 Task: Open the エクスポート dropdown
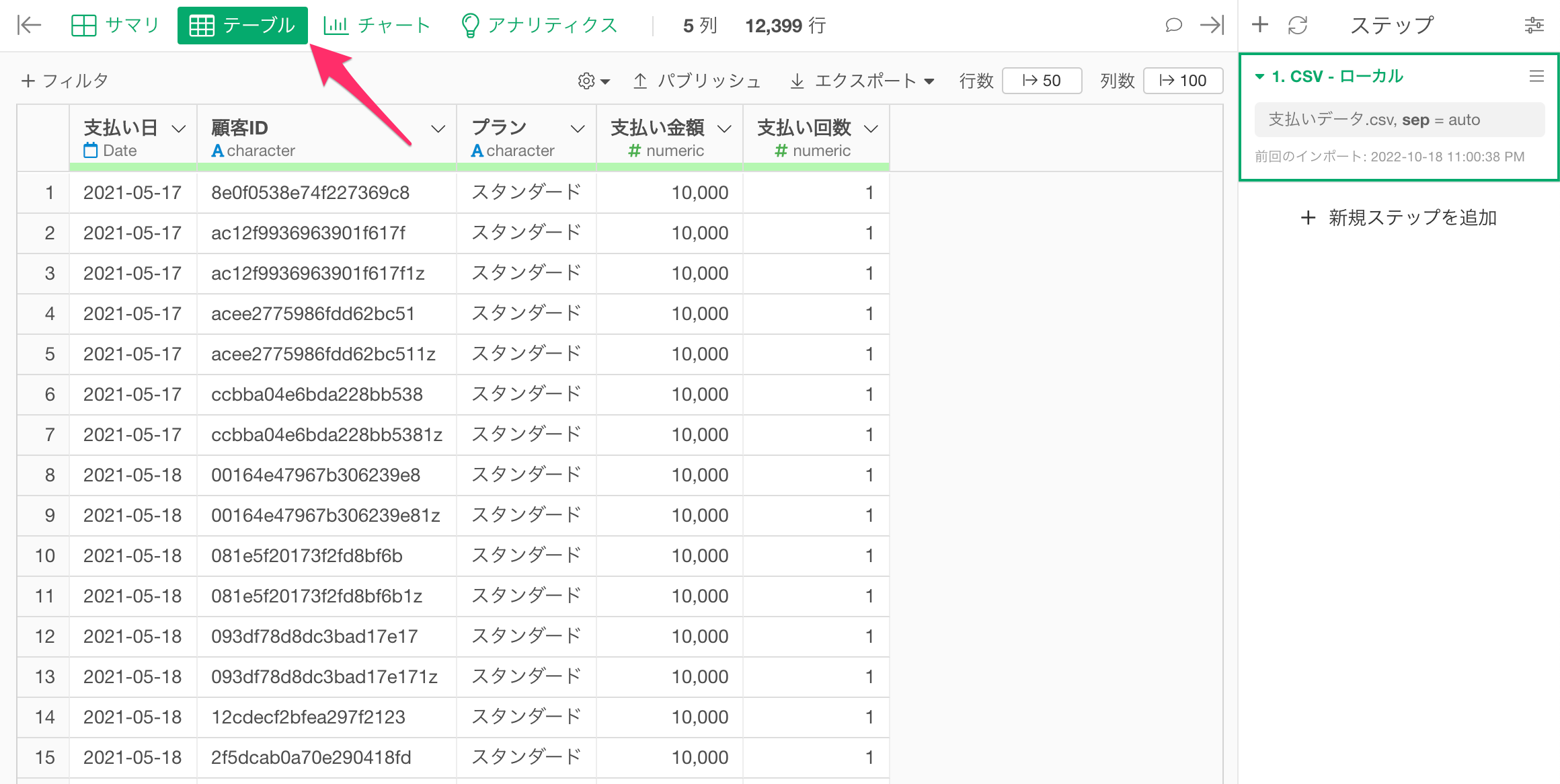click(863, 81)
